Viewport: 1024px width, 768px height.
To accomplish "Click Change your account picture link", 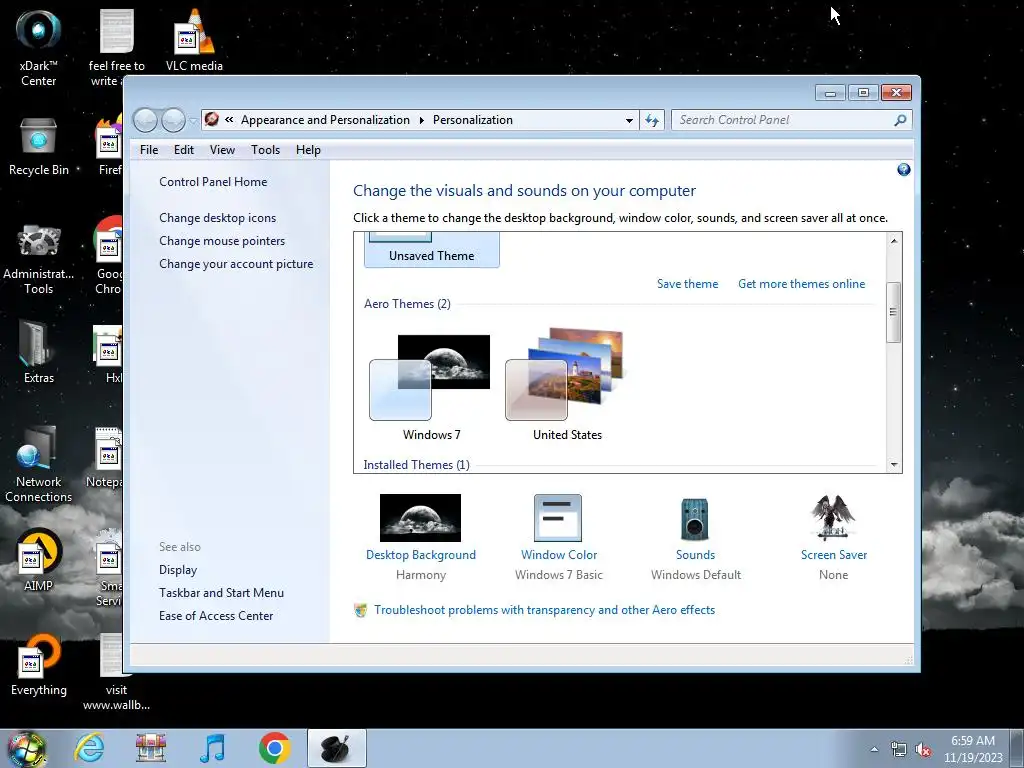I will 236,264.
